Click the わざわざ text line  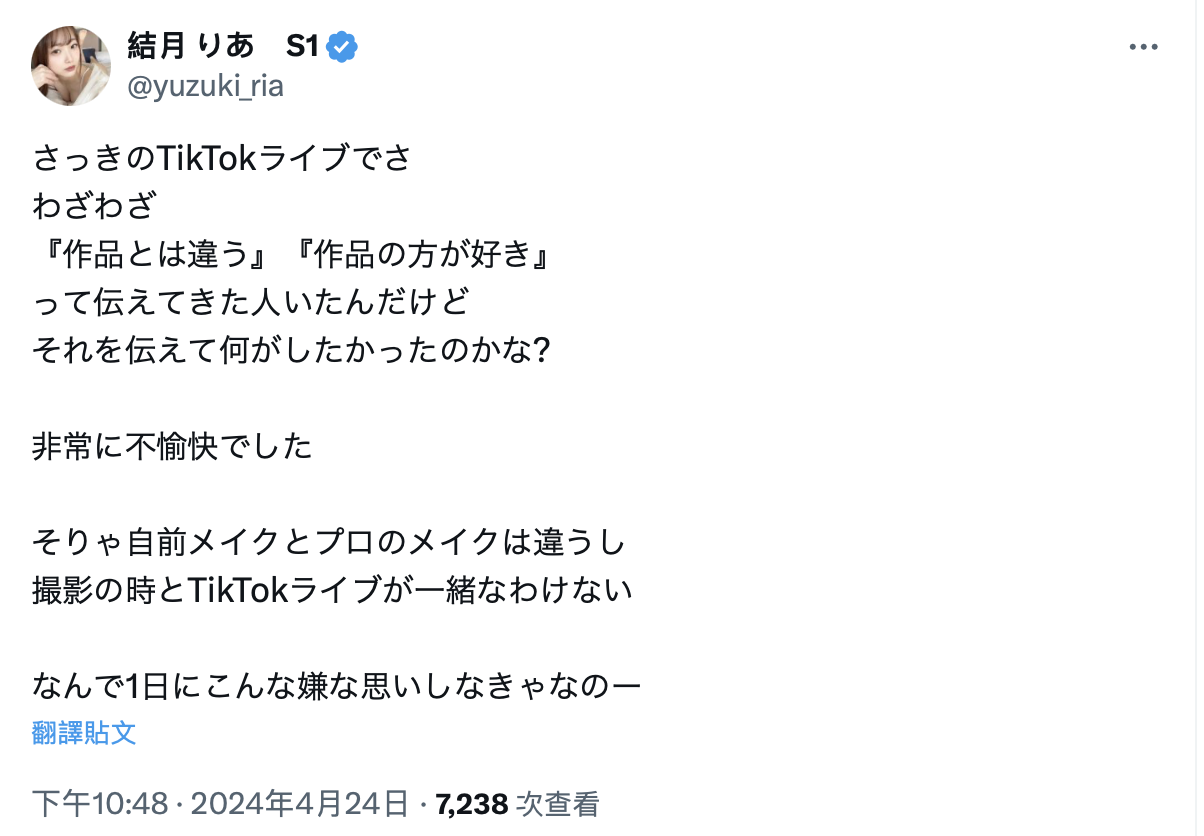[96, 207]
